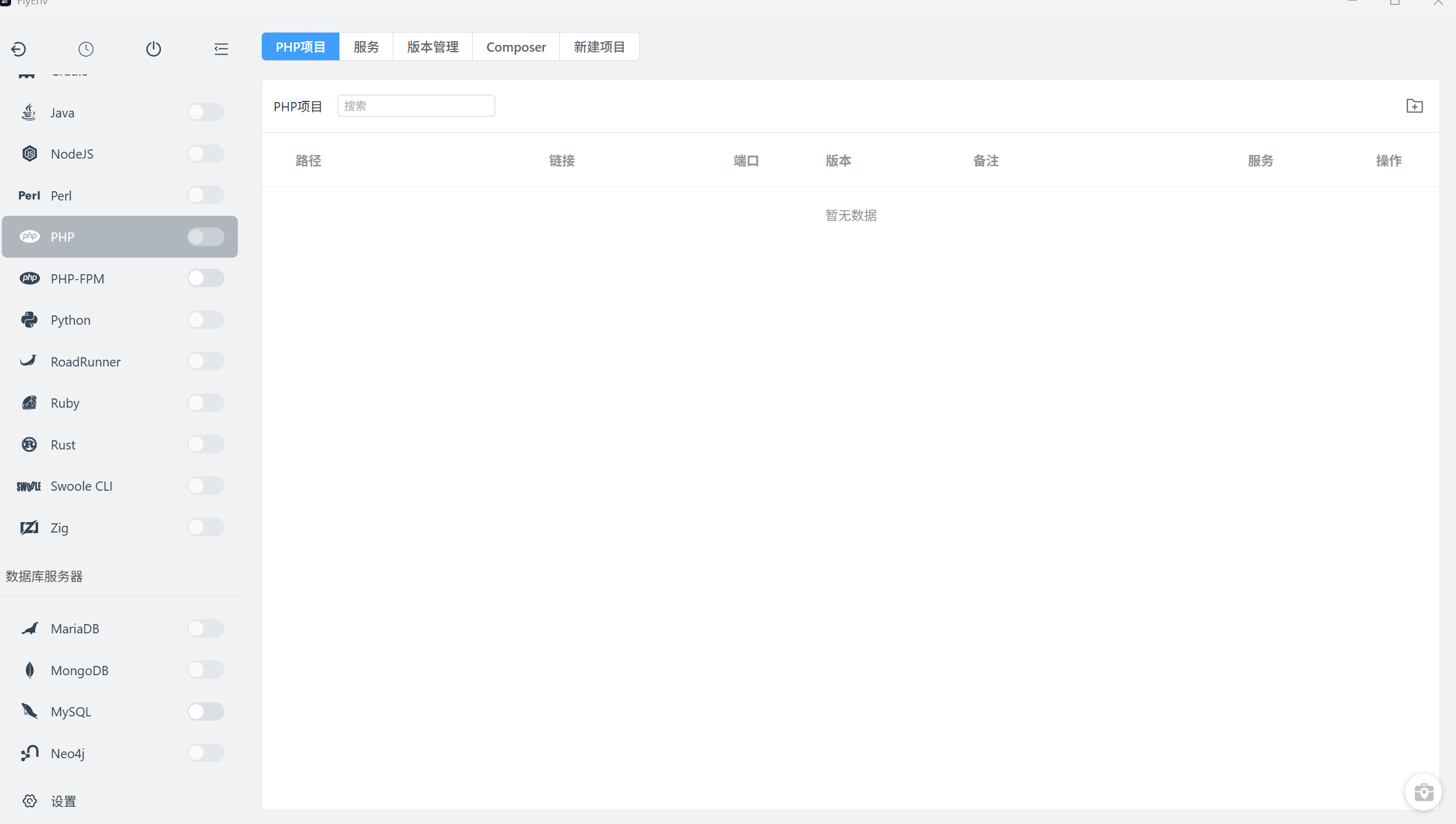The height and width of the screenshot is (824, 1456).
Task: Click the Rust gear icon
Action: pos(29,445)
